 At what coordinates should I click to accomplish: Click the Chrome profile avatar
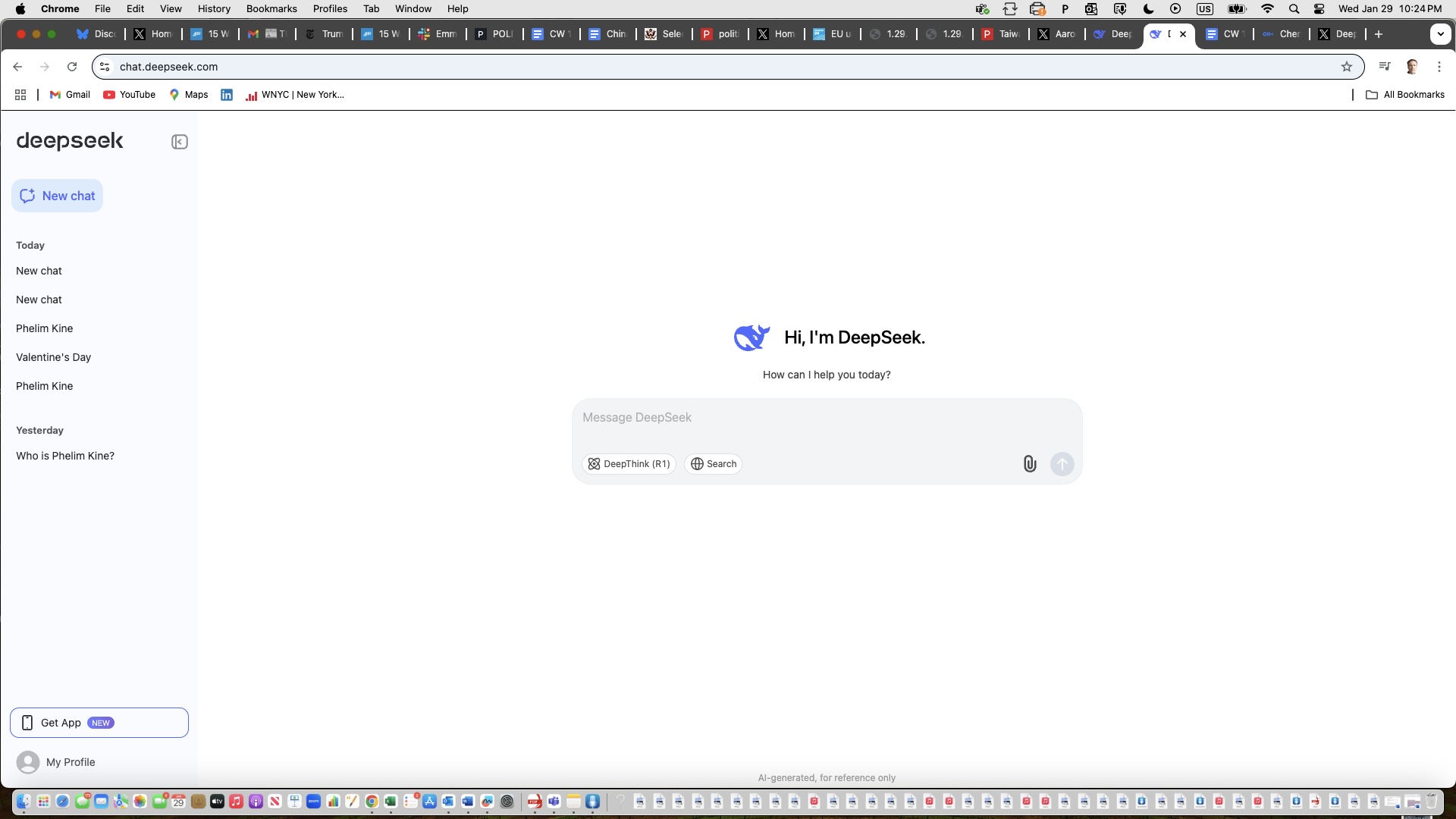coord(1412,67)
